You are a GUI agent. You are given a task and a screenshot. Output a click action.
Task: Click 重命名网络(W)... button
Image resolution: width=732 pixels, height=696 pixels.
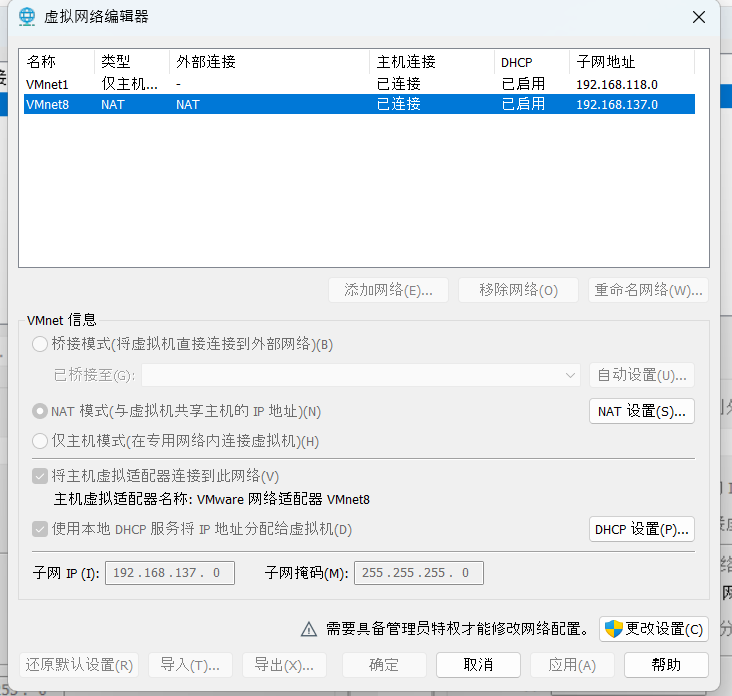click(648, 290)
